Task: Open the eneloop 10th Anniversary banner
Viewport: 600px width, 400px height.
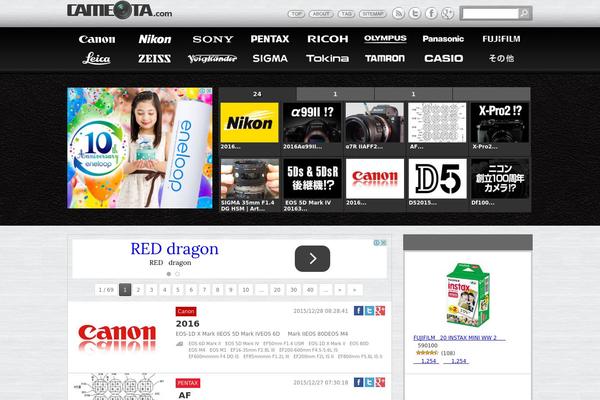Action: pyautogui.click(x=140, y=148)
